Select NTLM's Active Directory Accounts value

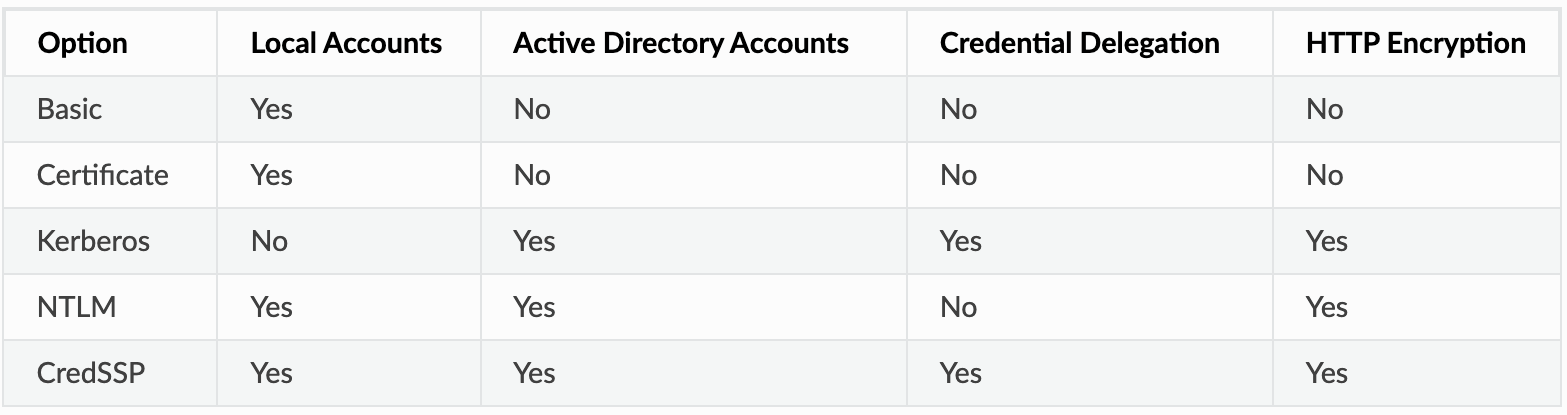click(x=534, y=307)
